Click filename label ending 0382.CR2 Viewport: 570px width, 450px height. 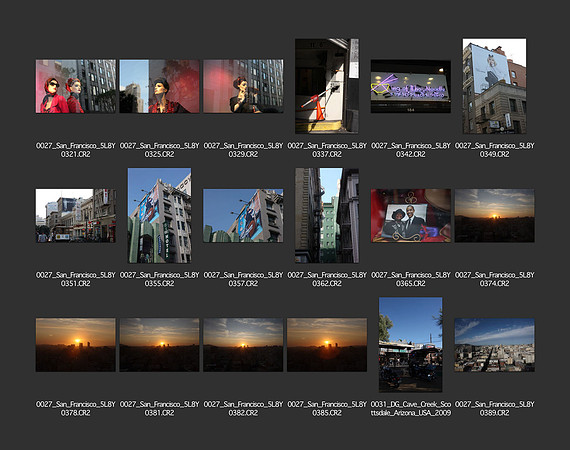tap(243, 409)
